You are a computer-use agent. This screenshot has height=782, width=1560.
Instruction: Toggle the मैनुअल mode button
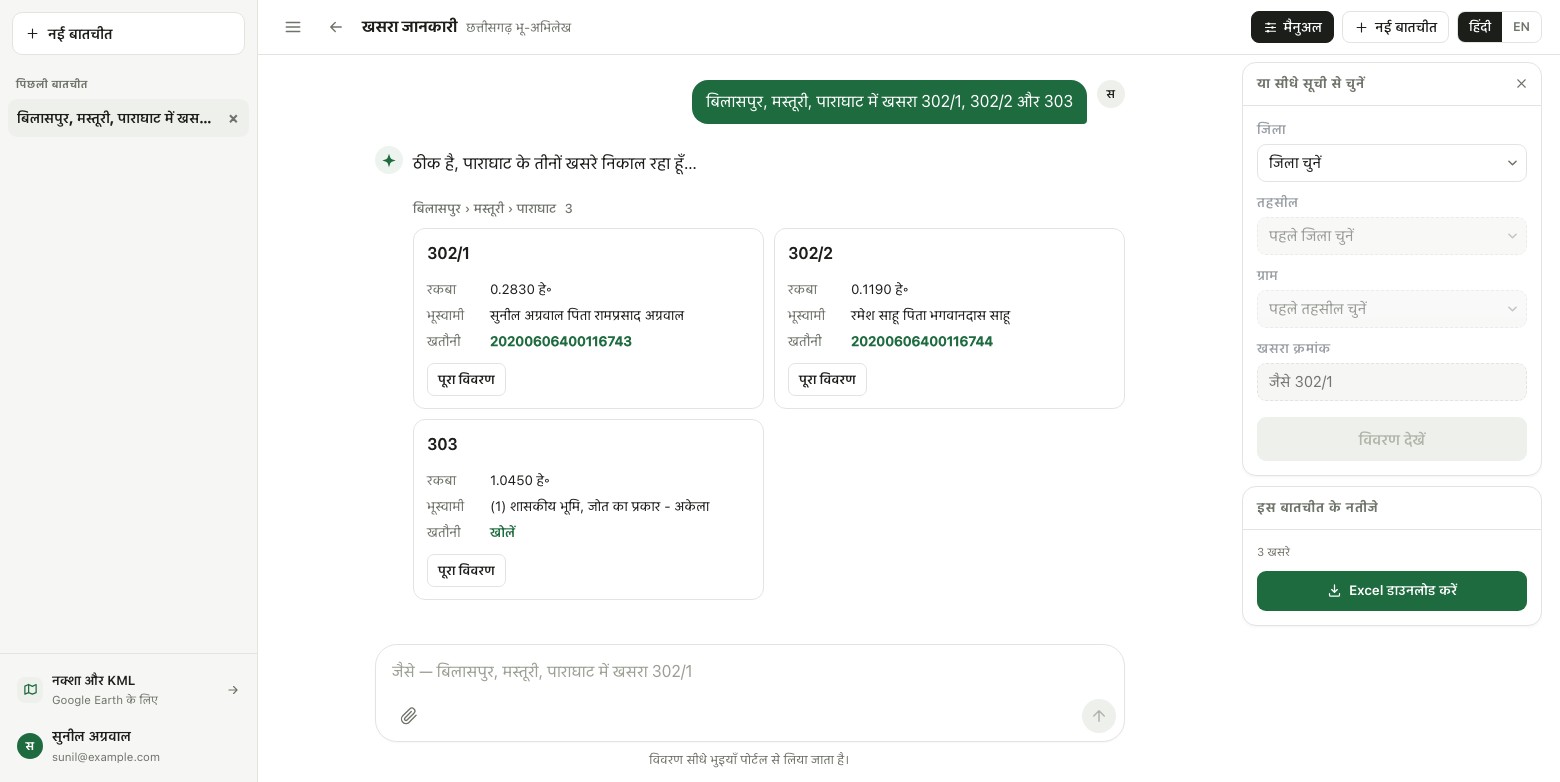coord(1292,27)
